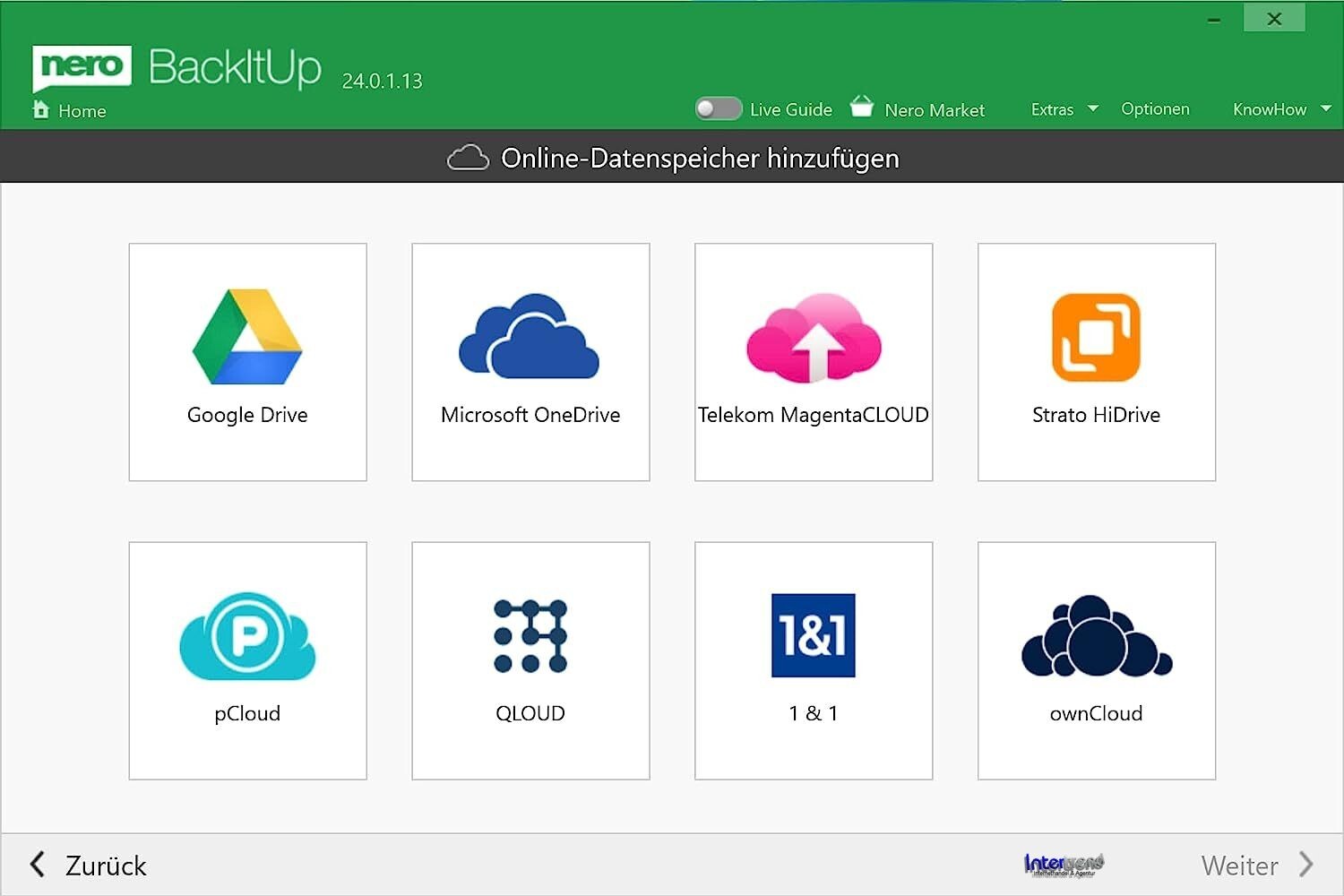
Task: Click the cloud icon beside the heading
Action: tap(468, 158)
